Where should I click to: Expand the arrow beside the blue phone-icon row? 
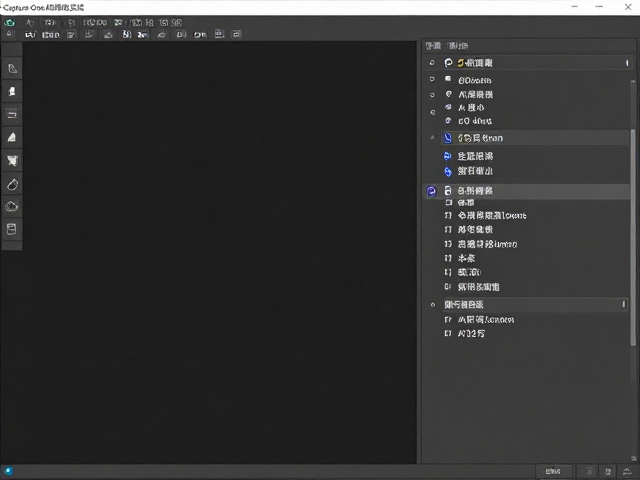coord(432,138)
